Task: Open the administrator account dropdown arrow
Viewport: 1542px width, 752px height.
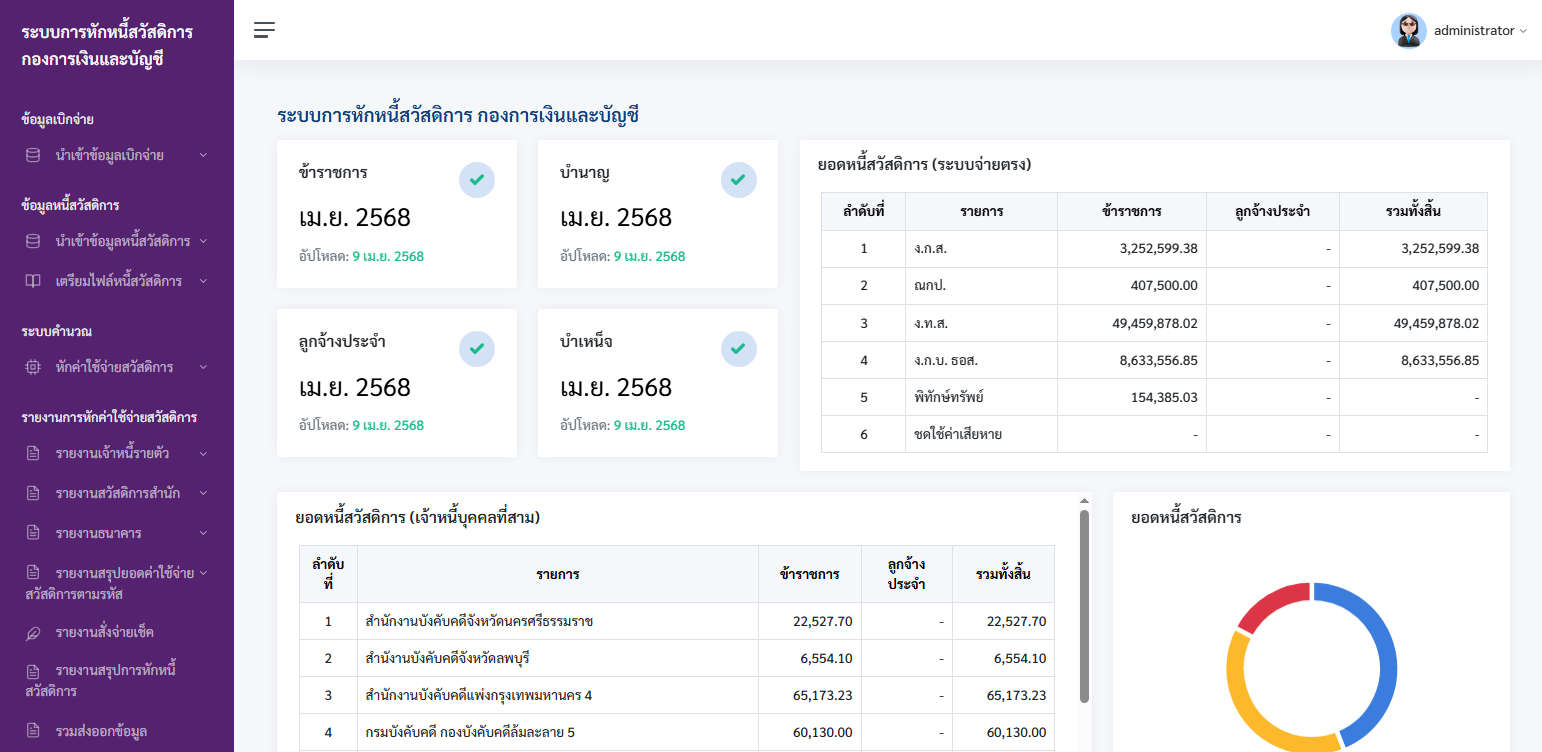Action: click(x=1523, y=31)
